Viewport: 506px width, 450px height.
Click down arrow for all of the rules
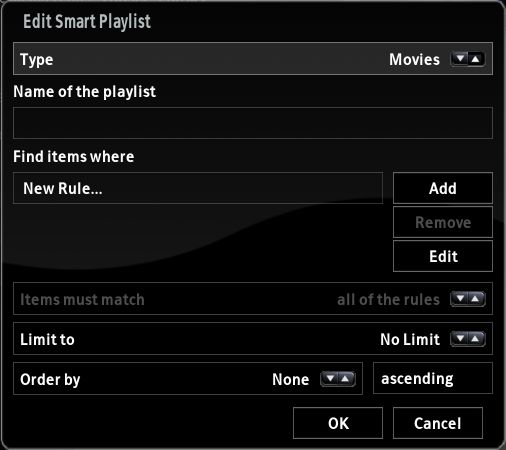pyautogui.click(x=460, y=299)
